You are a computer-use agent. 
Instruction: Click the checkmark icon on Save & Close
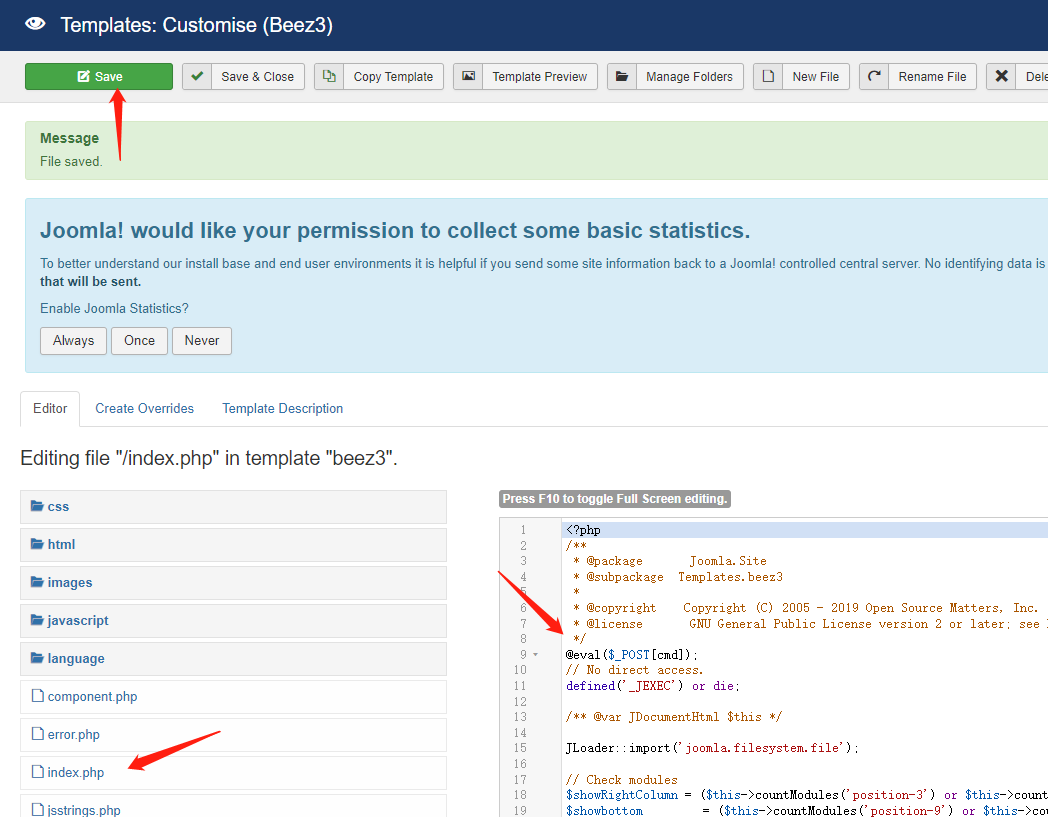click(x=197, y=76)
